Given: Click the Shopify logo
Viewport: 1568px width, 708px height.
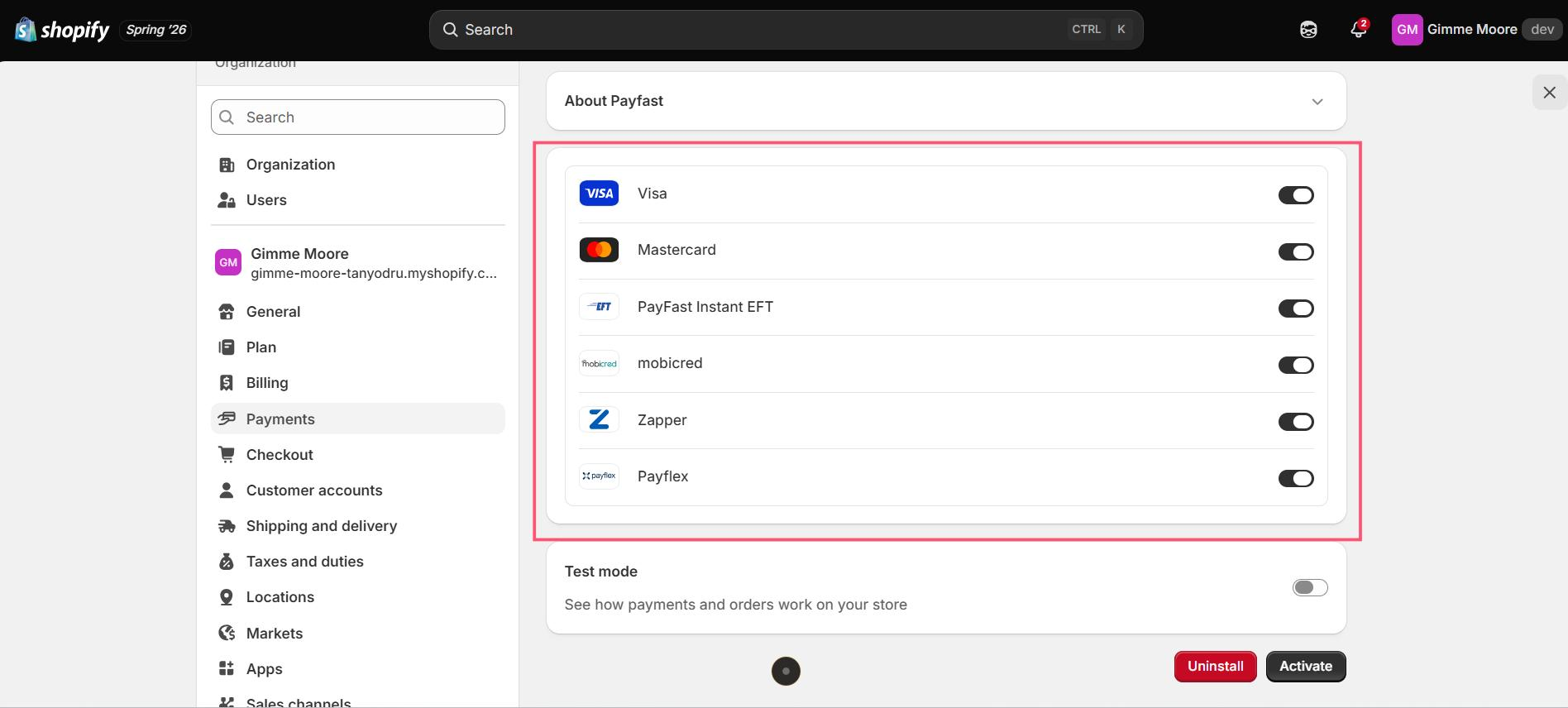Looking at the screenshot, I should click(62, 30).
